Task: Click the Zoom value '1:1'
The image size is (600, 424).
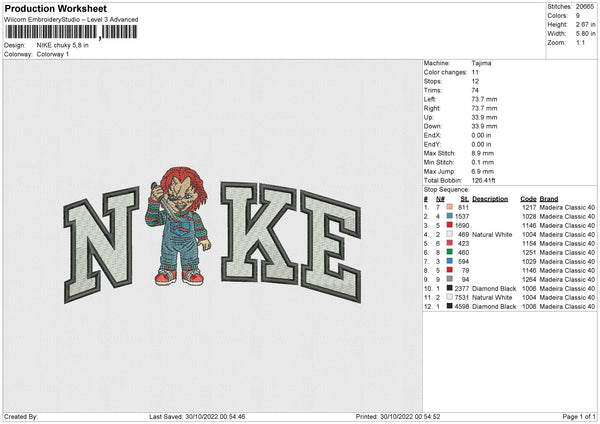Action: pyautogui.click(x=580, y=42)
